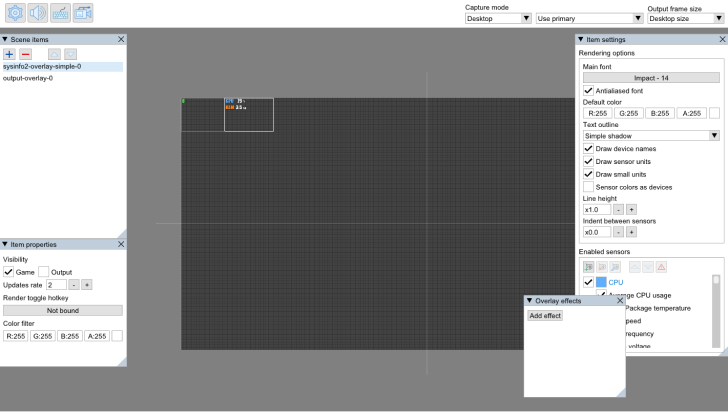Collapse the Scene items panel
The height and width of the screenshot is (412, 728).
pyautogui.click(x=5, y=39)
